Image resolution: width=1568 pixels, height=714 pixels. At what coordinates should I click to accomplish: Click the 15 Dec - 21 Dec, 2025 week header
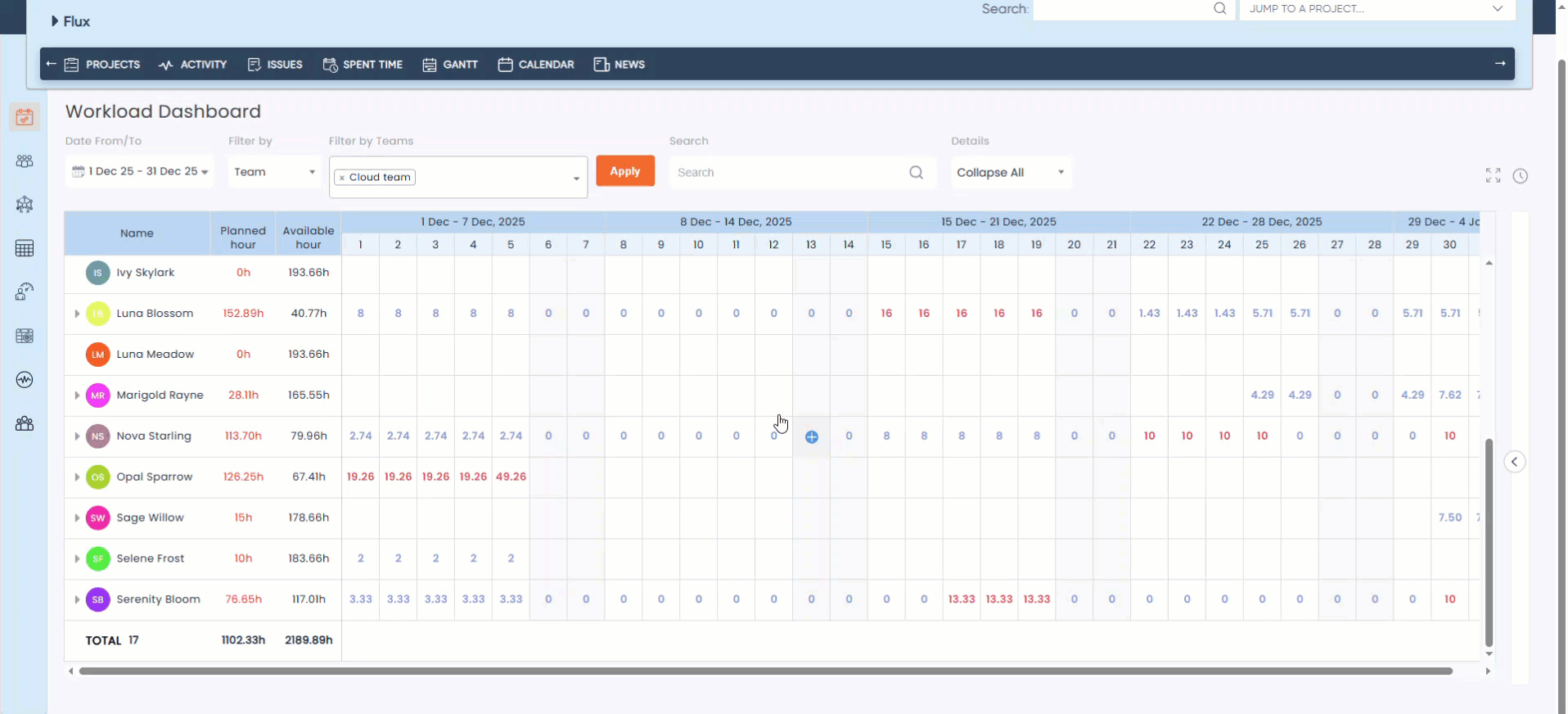998,222
